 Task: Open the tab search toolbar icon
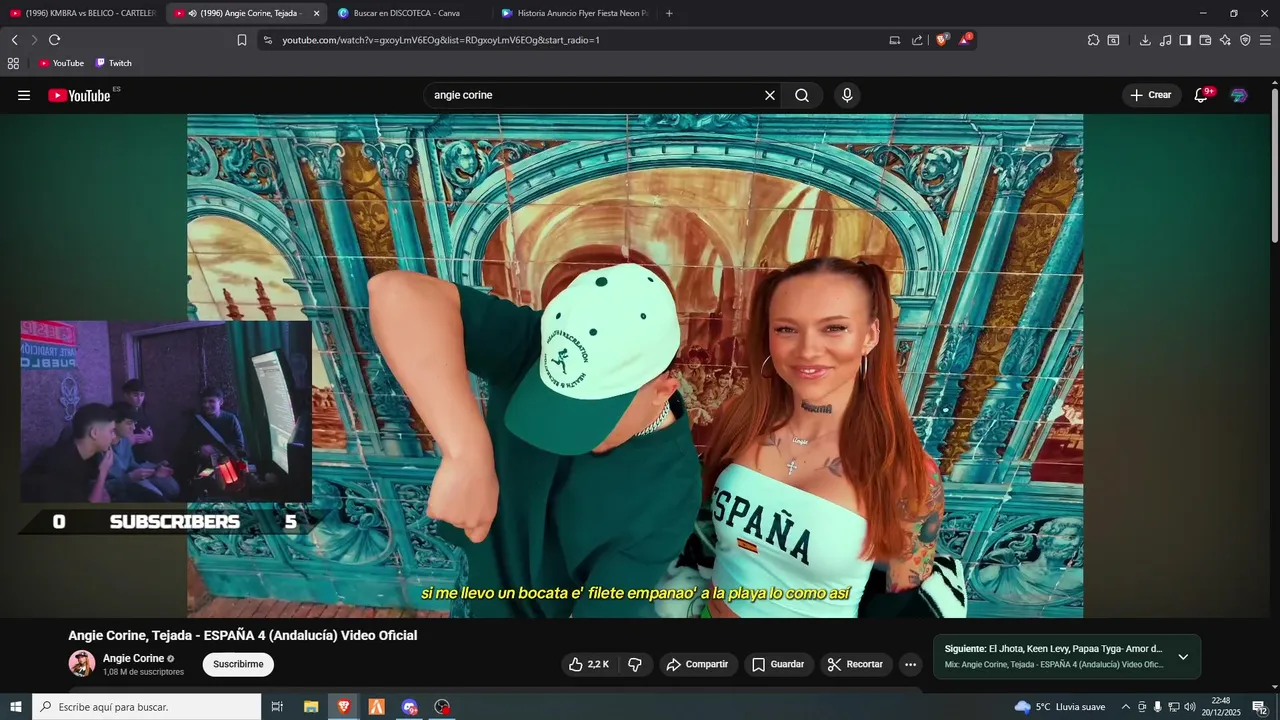coord(1113,40)
